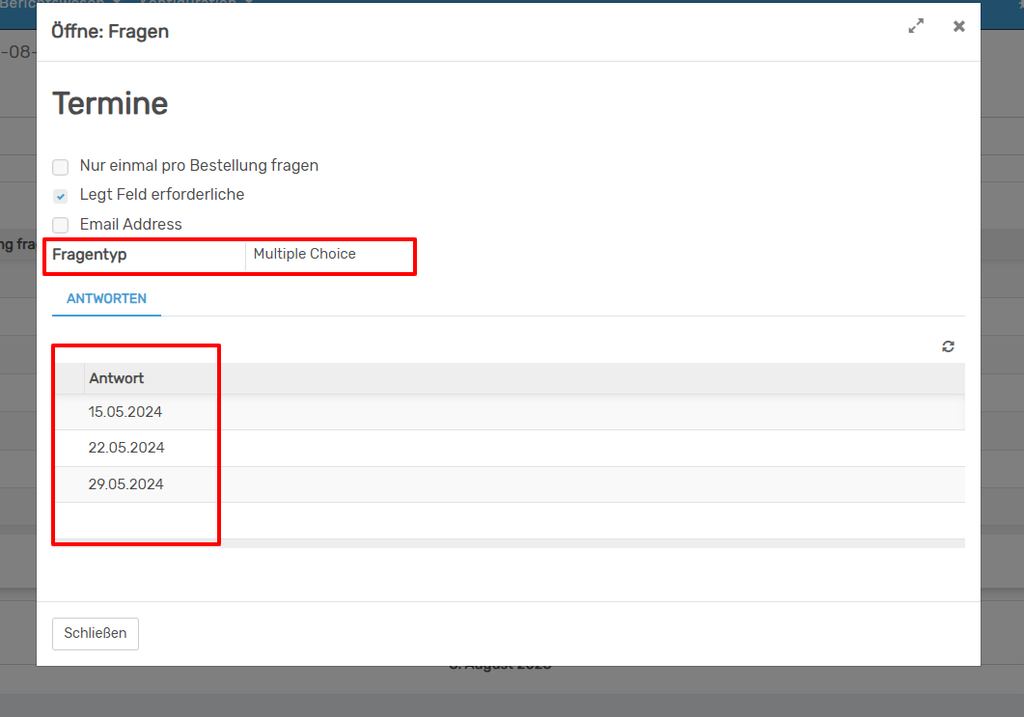Select the 22.05.2024 answer row
The image size is (1024, 717).
pos(126,448)
